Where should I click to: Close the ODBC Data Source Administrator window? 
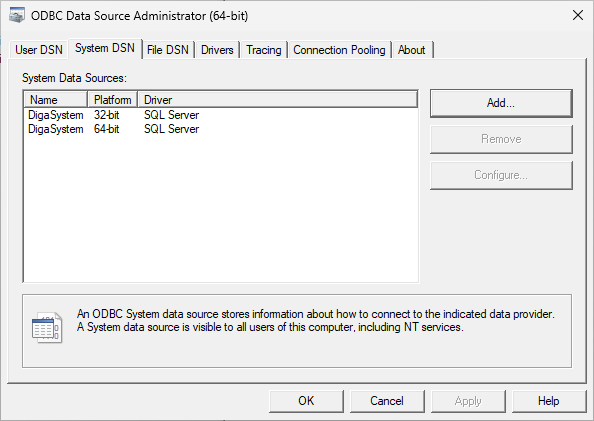tap(578, 16)
